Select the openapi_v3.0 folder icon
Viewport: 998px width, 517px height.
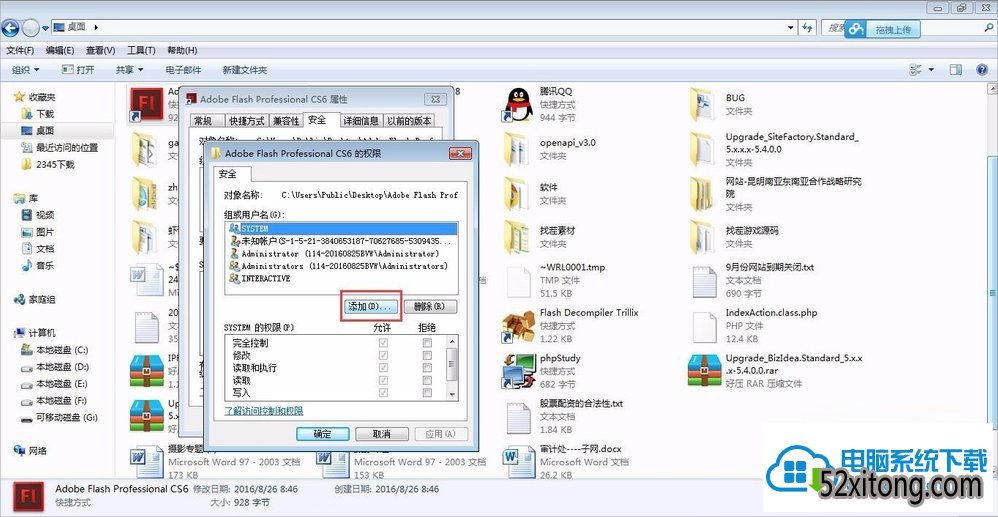[x=518, y=149]
